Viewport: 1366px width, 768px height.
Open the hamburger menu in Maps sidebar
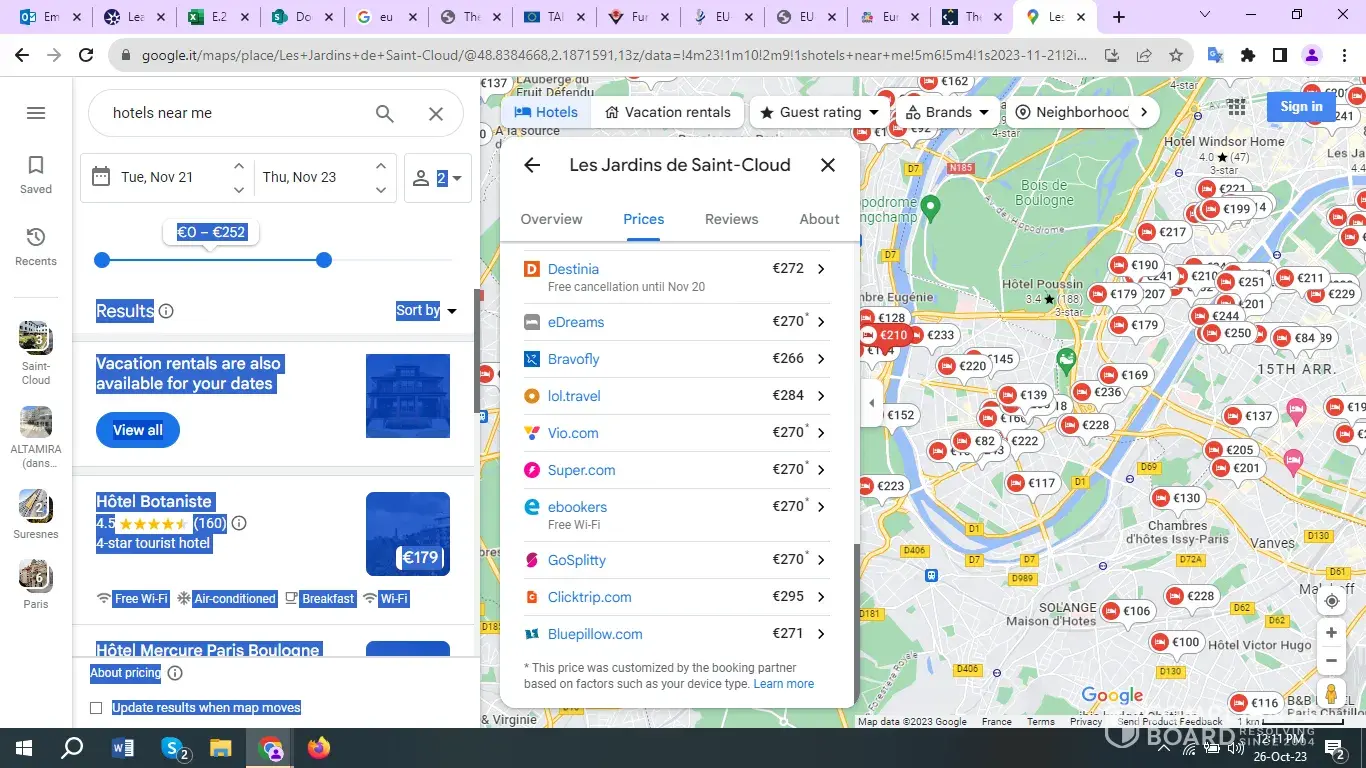(36, 113)
